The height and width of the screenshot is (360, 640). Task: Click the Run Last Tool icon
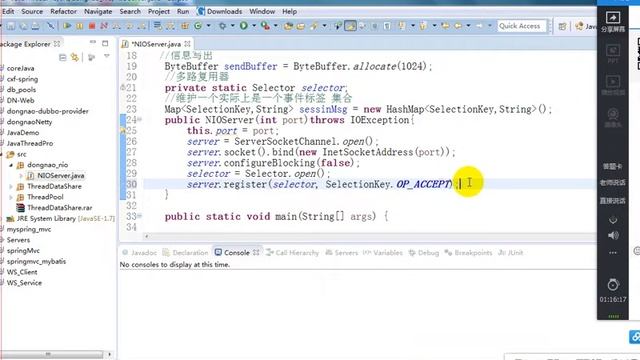click(265, 26)
